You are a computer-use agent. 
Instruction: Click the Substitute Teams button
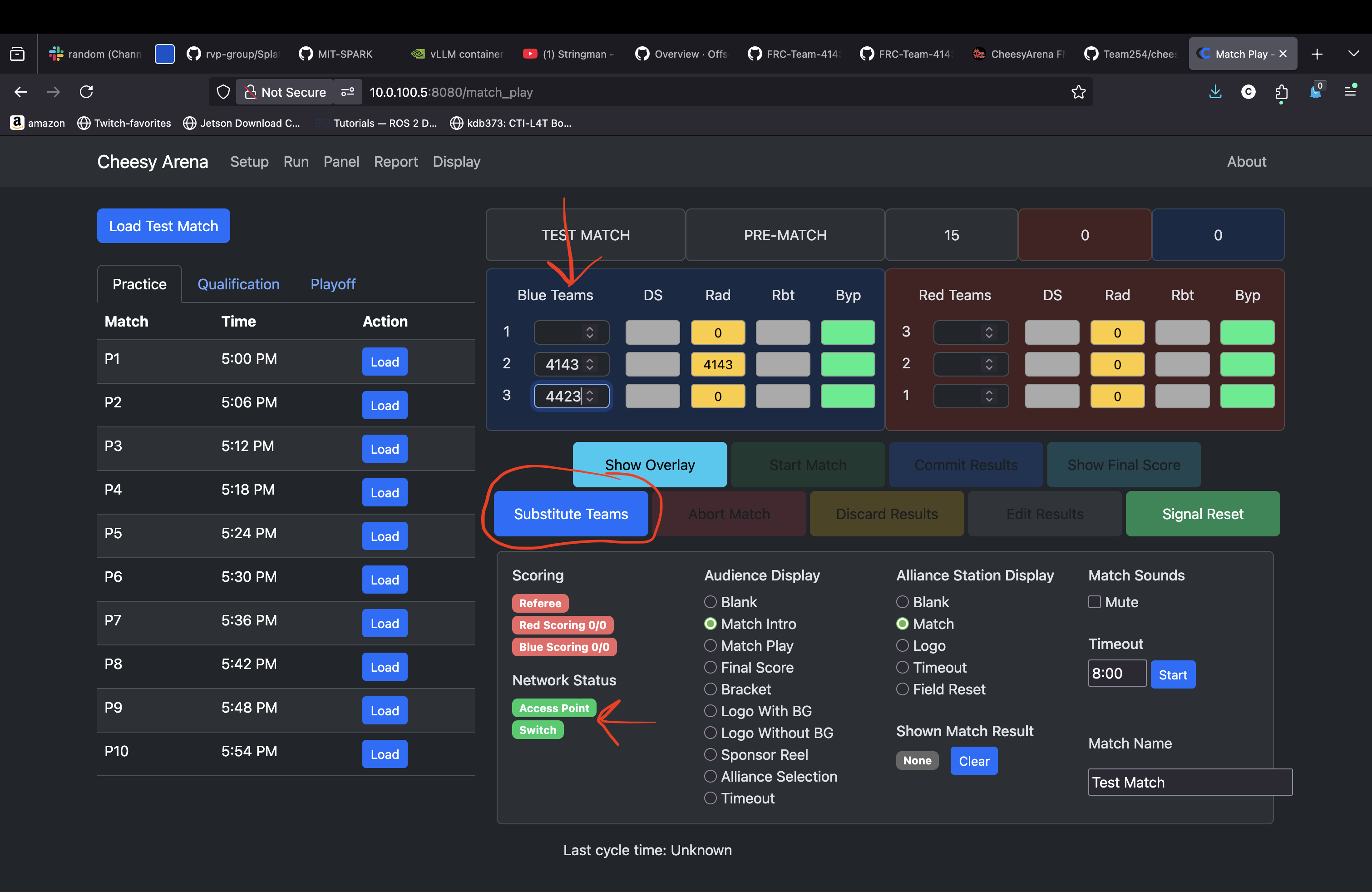[571, 514]
